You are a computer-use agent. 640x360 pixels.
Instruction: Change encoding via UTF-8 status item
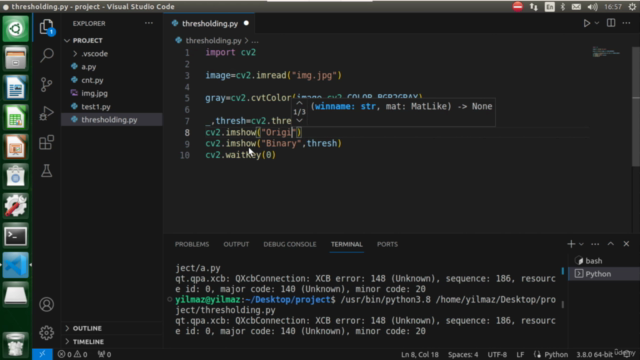497,354
